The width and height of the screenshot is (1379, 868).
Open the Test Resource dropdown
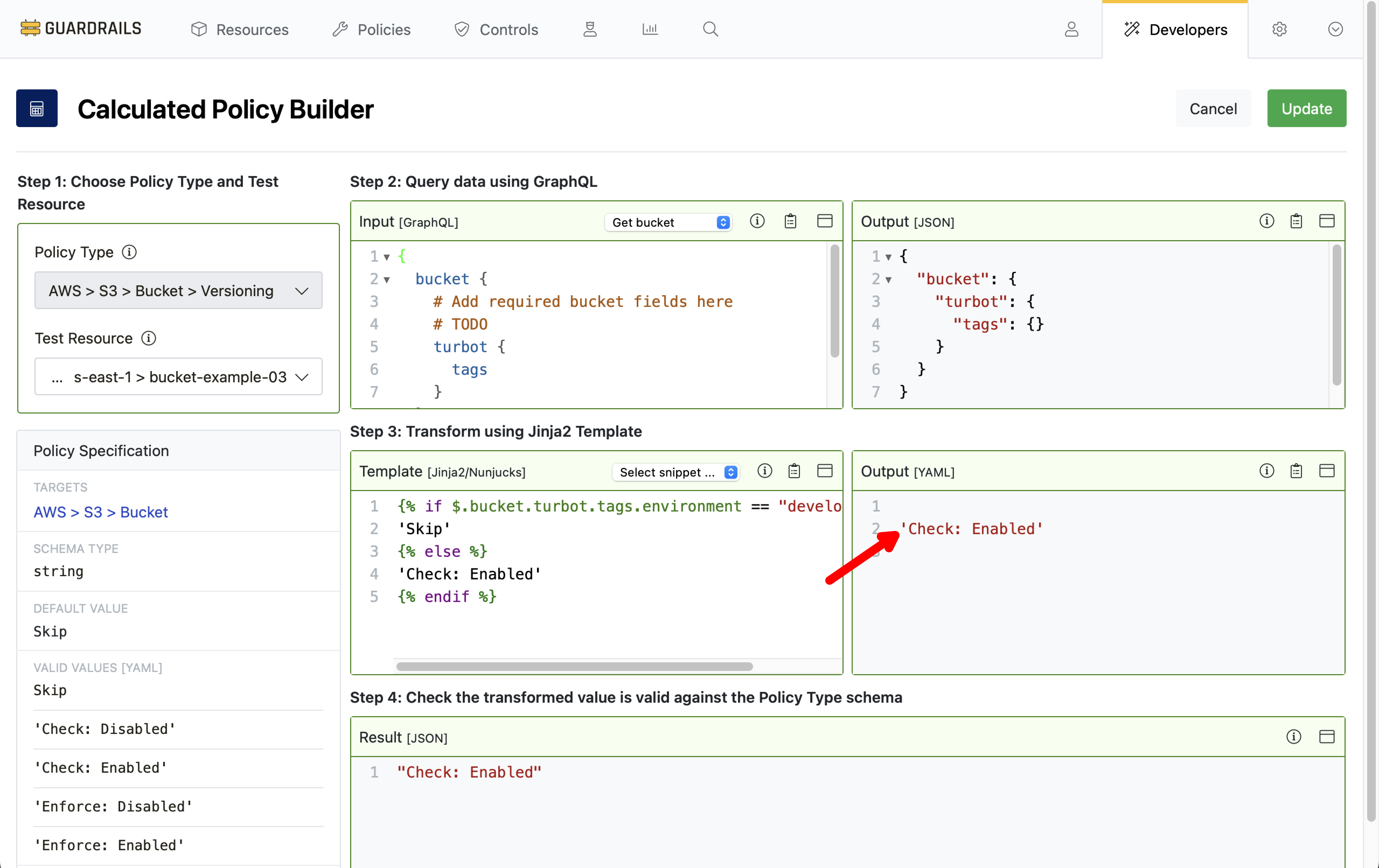point(178,377)
